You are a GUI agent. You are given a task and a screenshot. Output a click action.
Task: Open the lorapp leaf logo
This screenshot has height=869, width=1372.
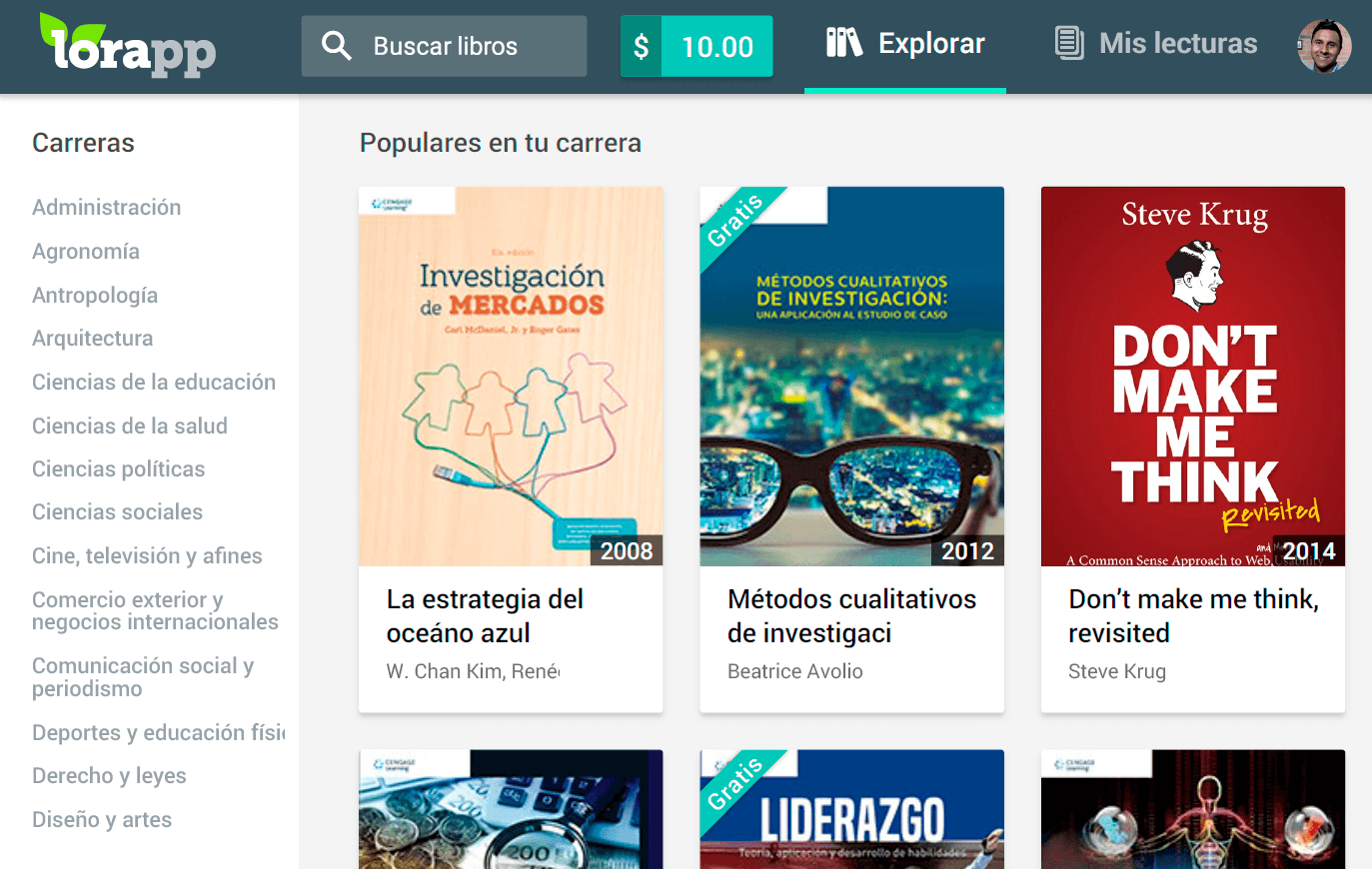pyautogui.click(x=127, y=45)
